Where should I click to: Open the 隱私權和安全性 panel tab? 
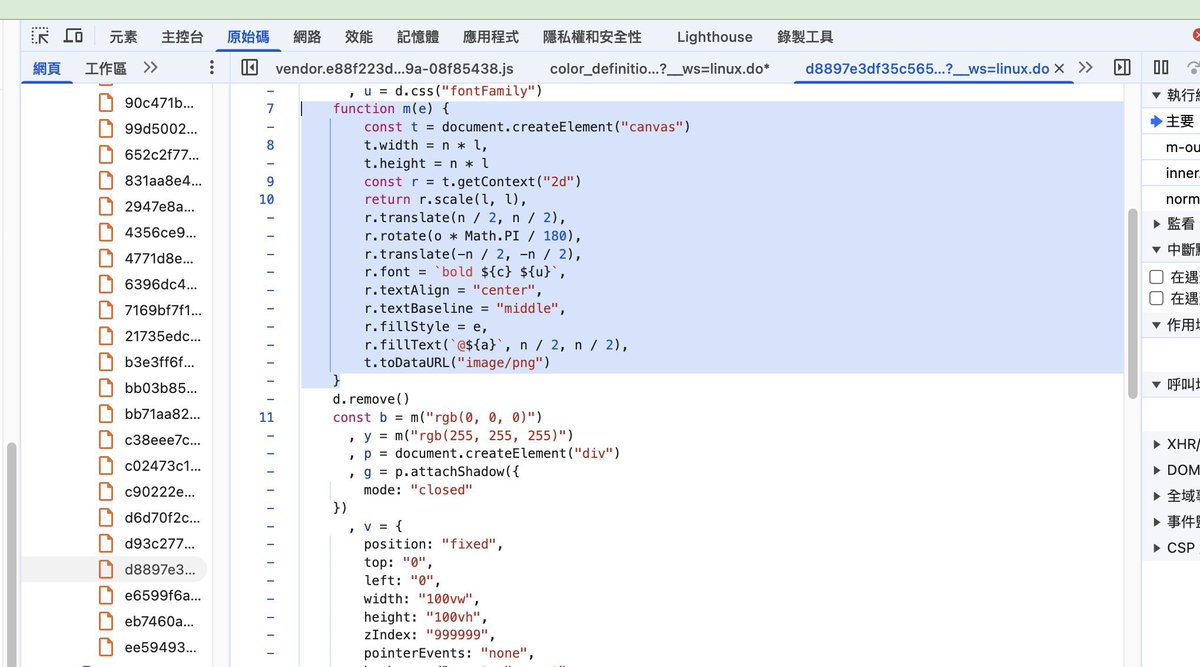coord(592,37)
